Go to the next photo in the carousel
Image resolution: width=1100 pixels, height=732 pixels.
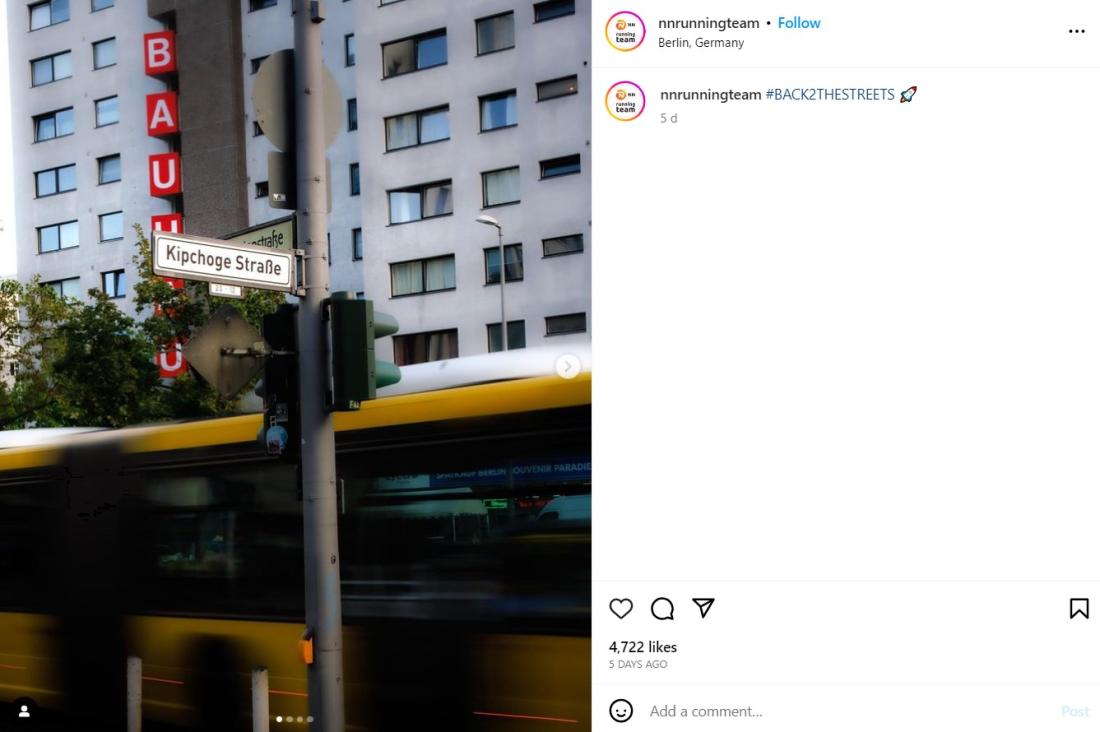tap(568, 366)
